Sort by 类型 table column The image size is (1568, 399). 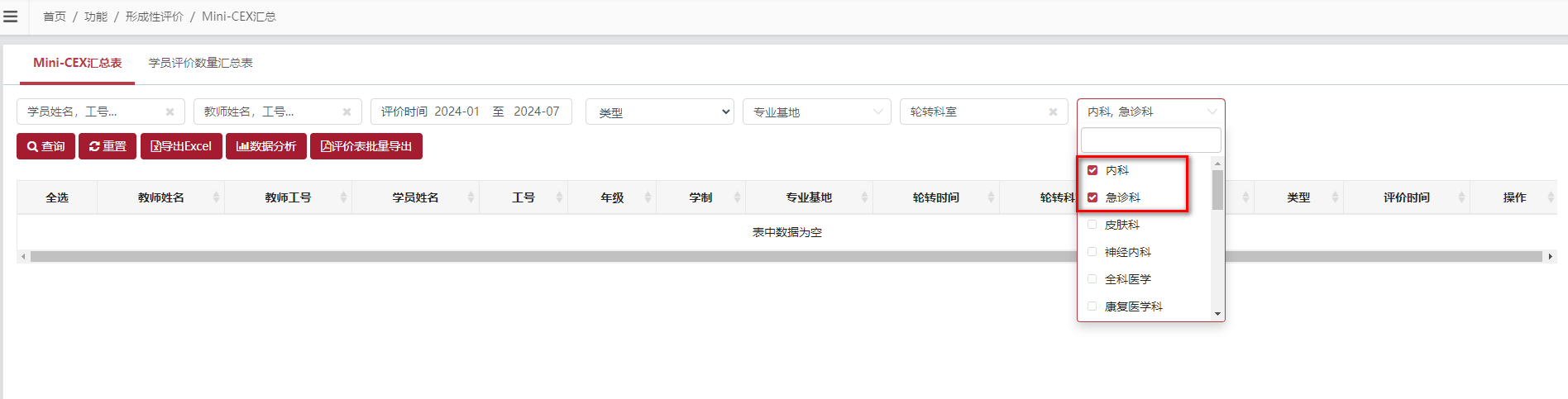coord(1298,197)
